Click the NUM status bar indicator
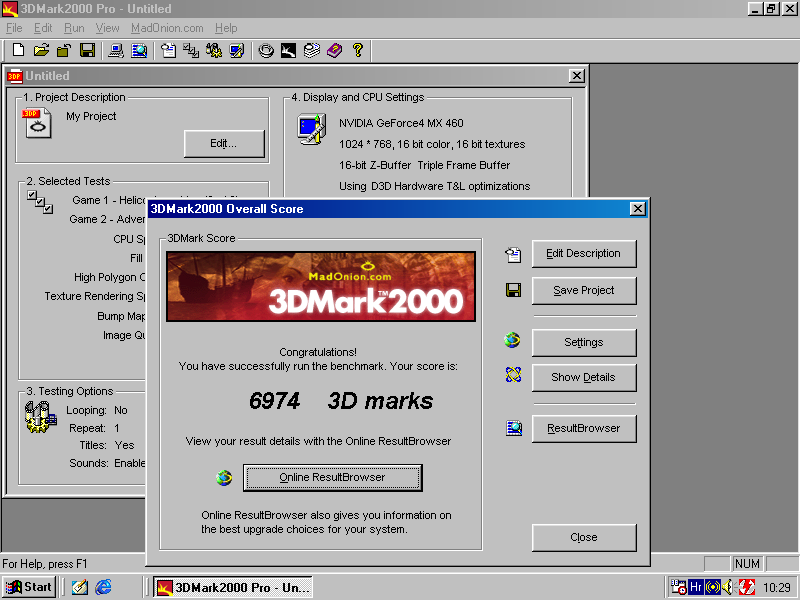This screenshot has width=800, height=600. [x=747, y=564]
